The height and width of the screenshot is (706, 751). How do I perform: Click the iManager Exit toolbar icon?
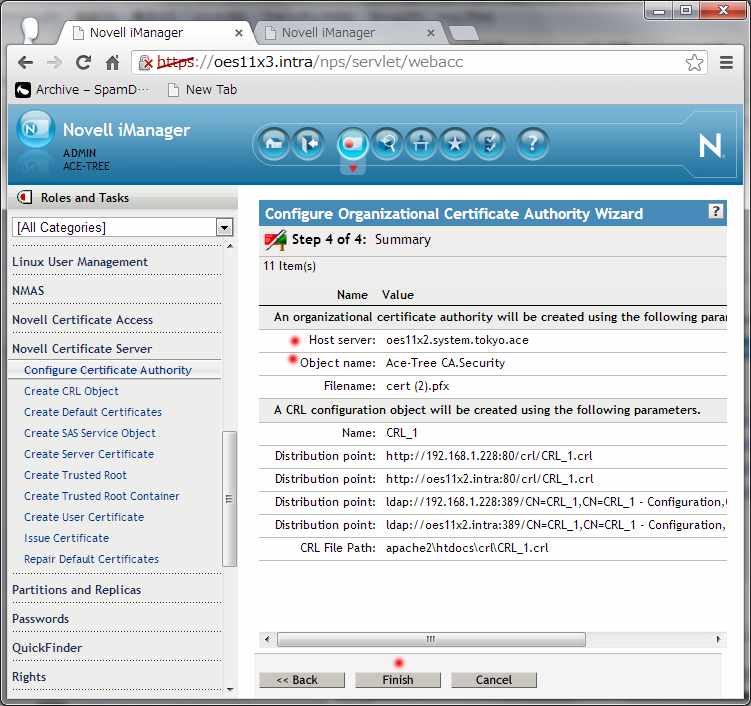(x=307, y=143)
